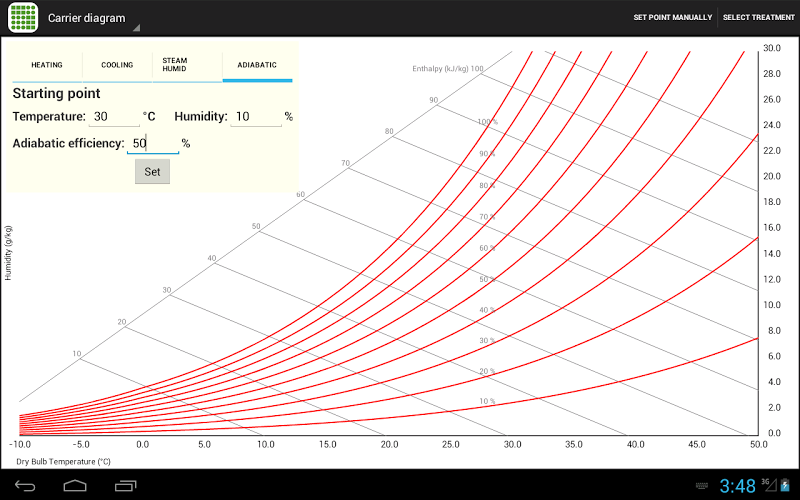Tap the 3G signal strength icon
Viewport: 800px width, 500px height.
pos(769,485)
